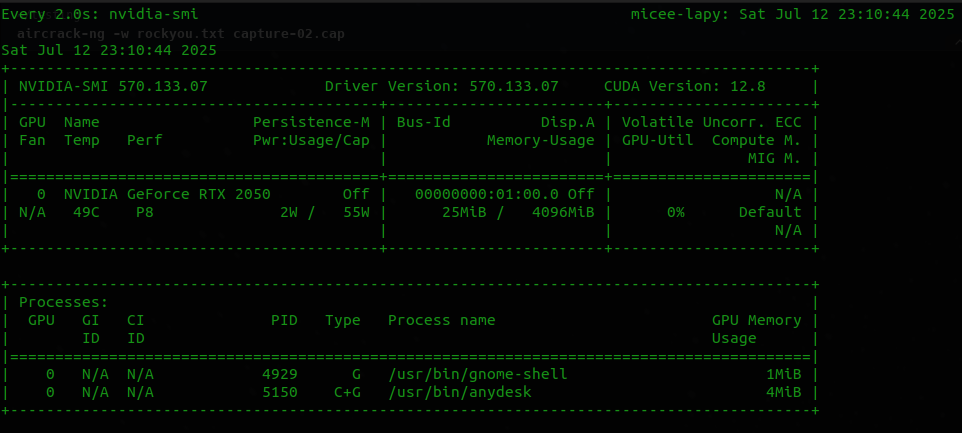Click the 'Memory-Usage' header text

[541, 140]
